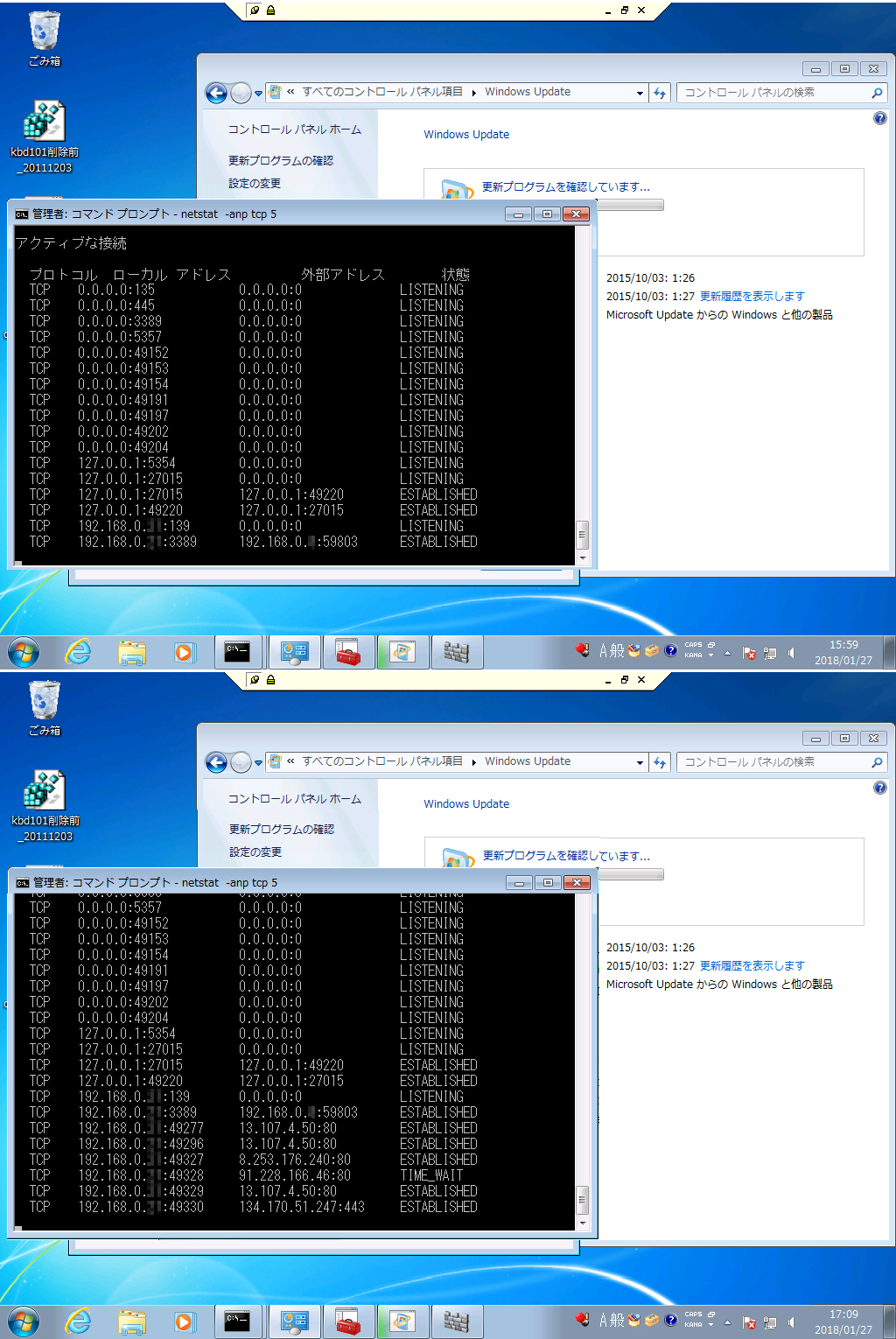Launch Windows Media Player from the 15:59 taskbar
The height and width of the screenshot is (1339, 896).
(x=185, y=653)
